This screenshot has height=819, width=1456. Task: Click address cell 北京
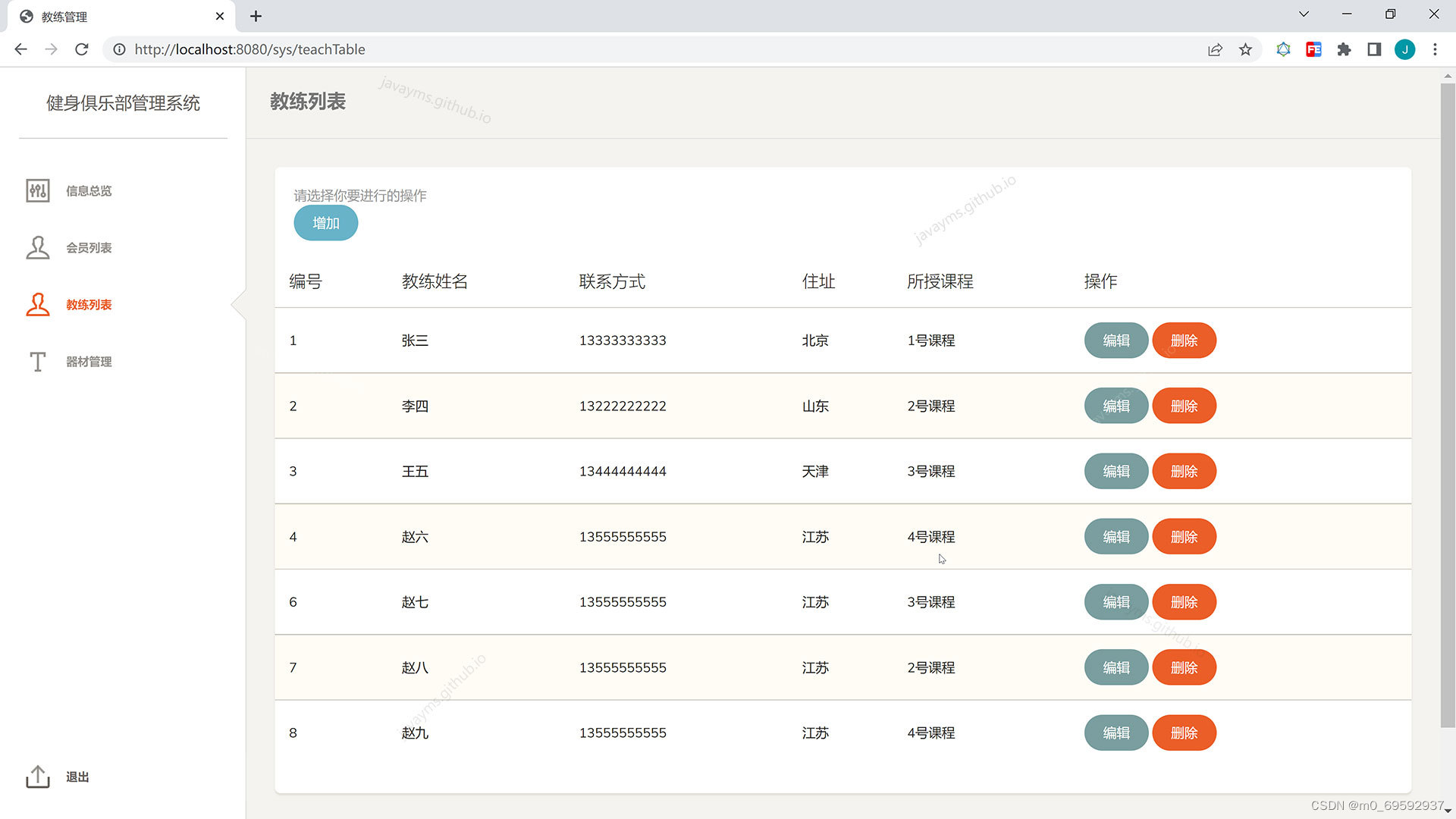(815, 340)
